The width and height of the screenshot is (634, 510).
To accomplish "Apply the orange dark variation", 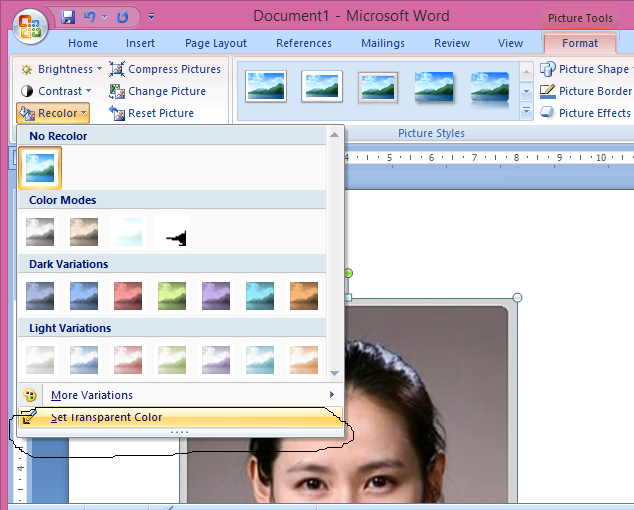I will pyautogui.click(x=304, y=296).
